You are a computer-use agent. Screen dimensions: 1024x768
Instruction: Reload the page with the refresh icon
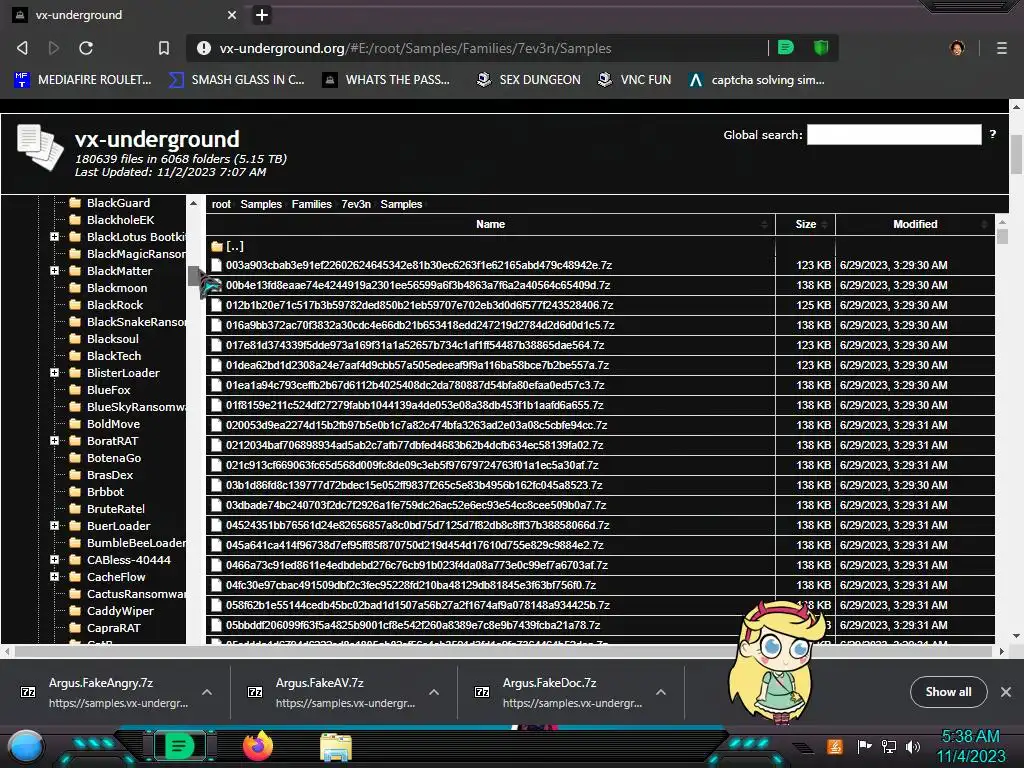click(x=86, y=48)
